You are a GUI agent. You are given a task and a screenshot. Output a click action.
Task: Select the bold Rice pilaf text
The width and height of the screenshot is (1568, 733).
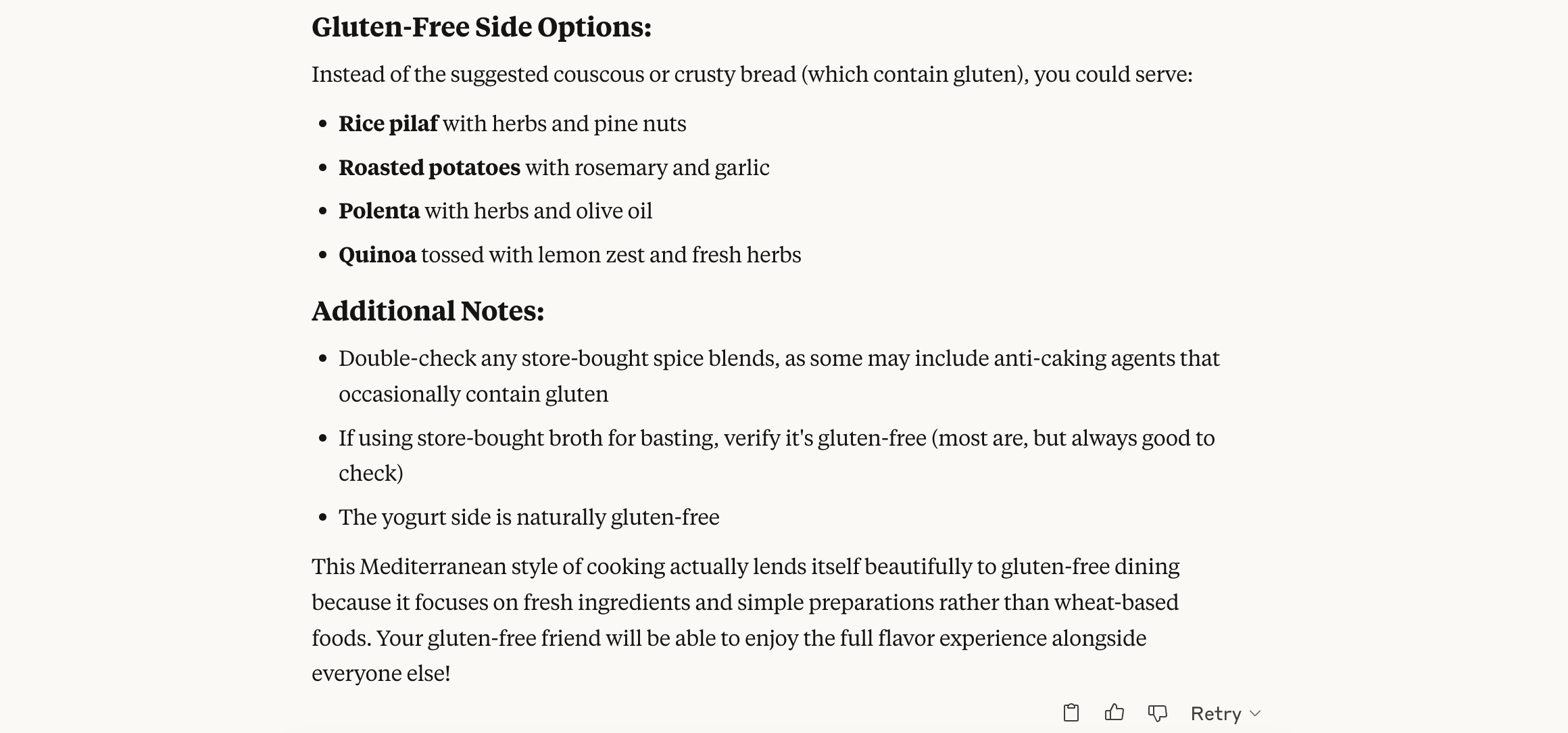pos(389,124)
